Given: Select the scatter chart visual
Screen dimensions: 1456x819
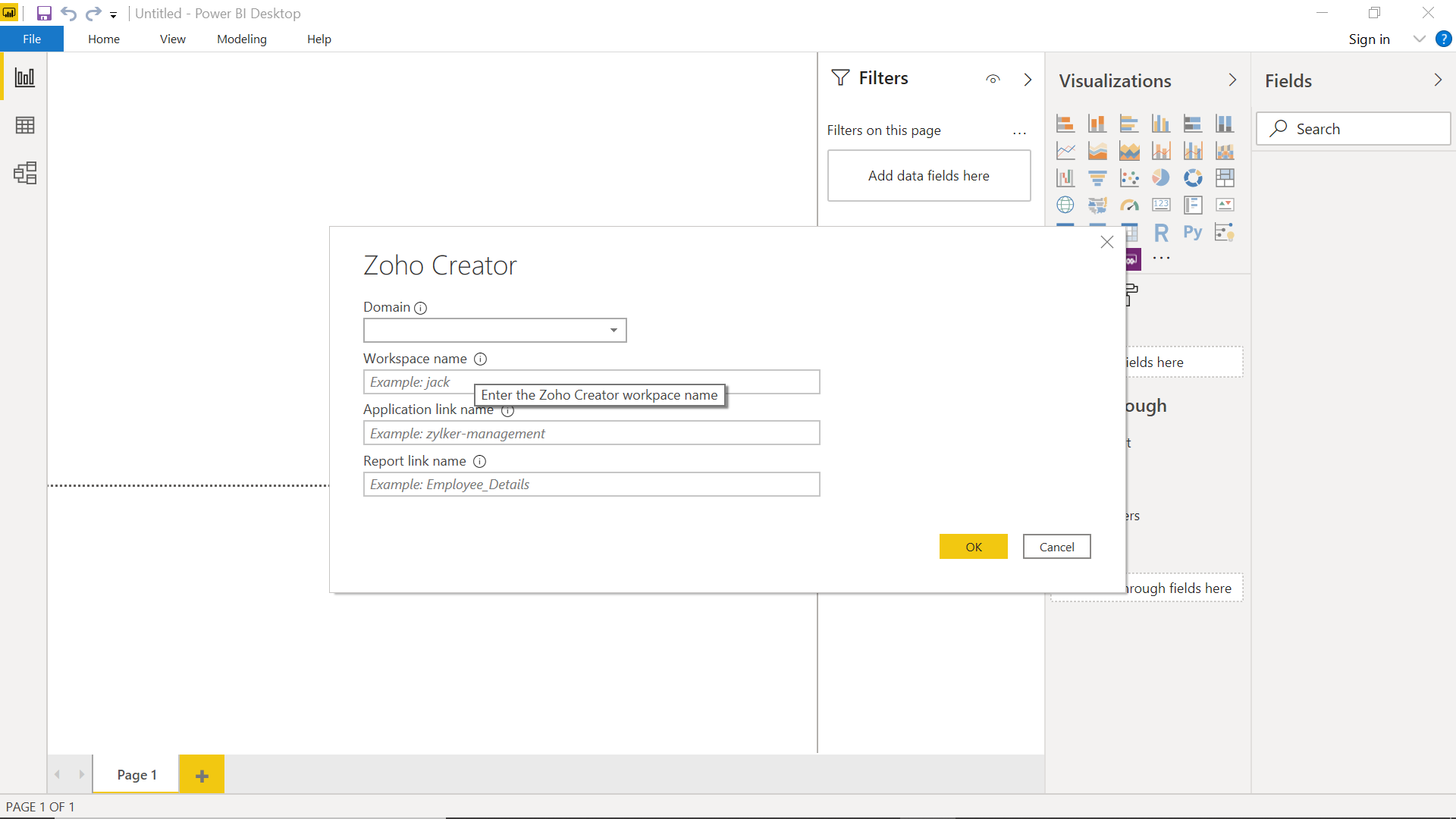Looking at the screenshot, I should 1129,177.
